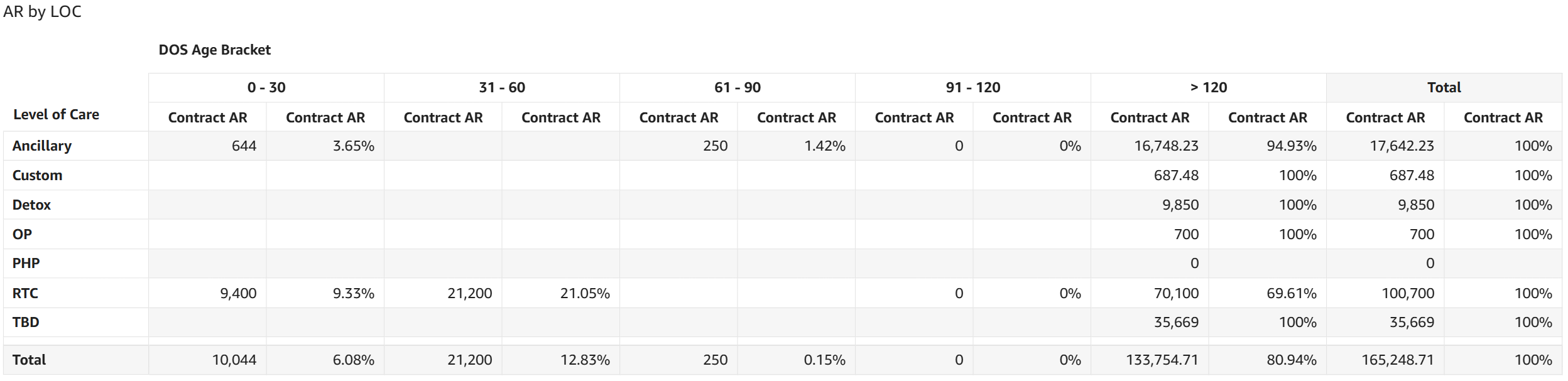Click the 69.61% cell in RTC row
Image resolution: width=1568 pixels, height=381 pixels.
pos(1291,294)
